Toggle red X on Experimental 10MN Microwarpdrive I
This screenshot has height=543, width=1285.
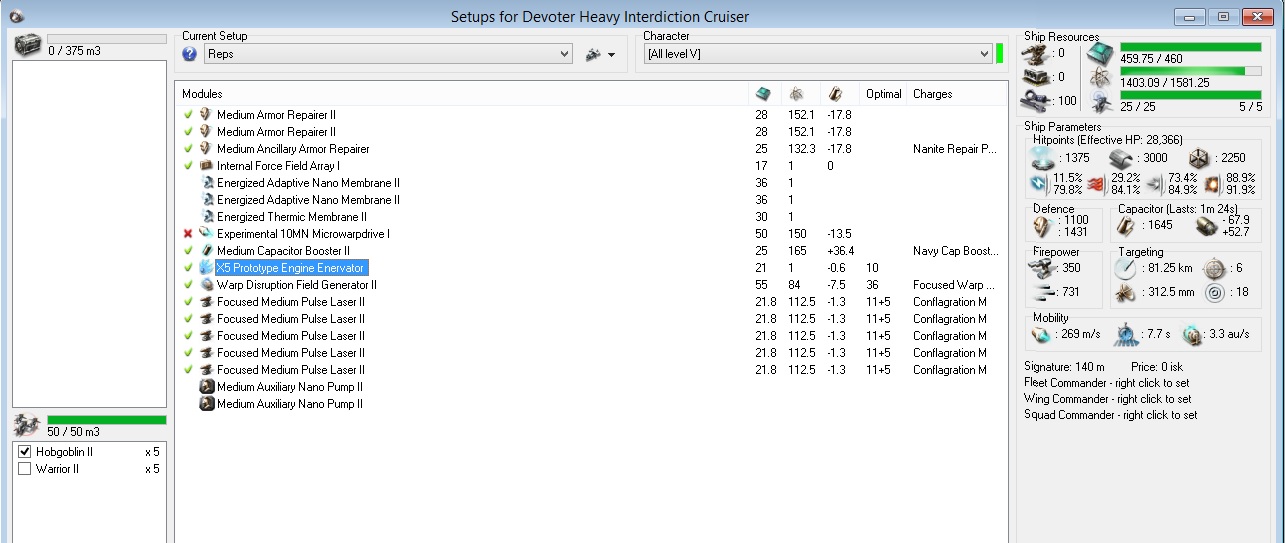(x=188, y=234)
